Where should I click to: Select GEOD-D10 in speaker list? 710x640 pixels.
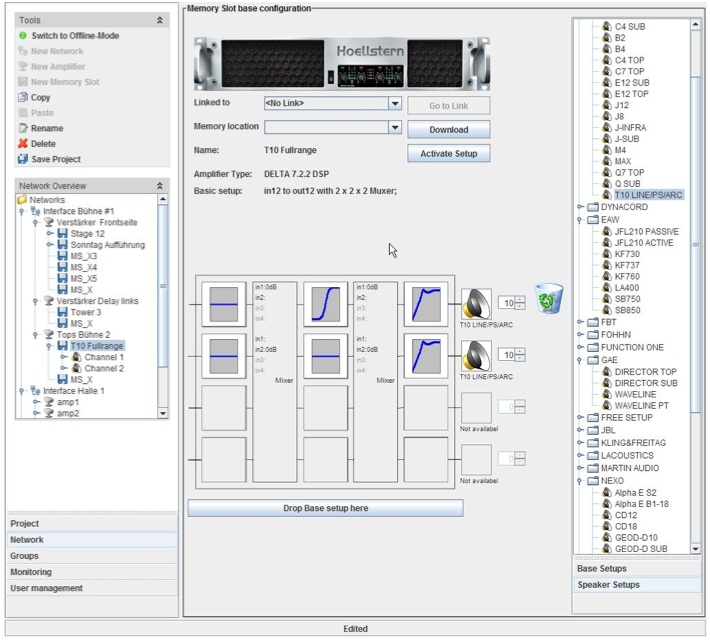click(x=636, y=538)
